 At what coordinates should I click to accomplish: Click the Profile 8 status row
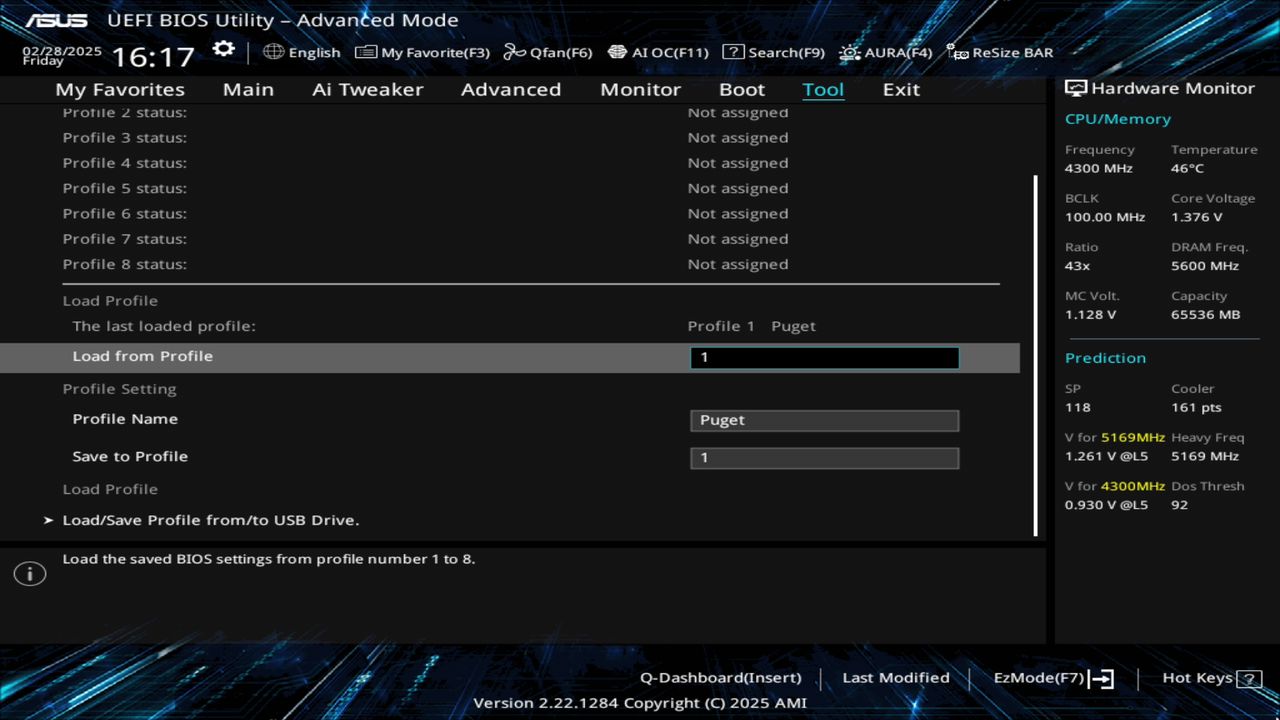coord(425,264)
